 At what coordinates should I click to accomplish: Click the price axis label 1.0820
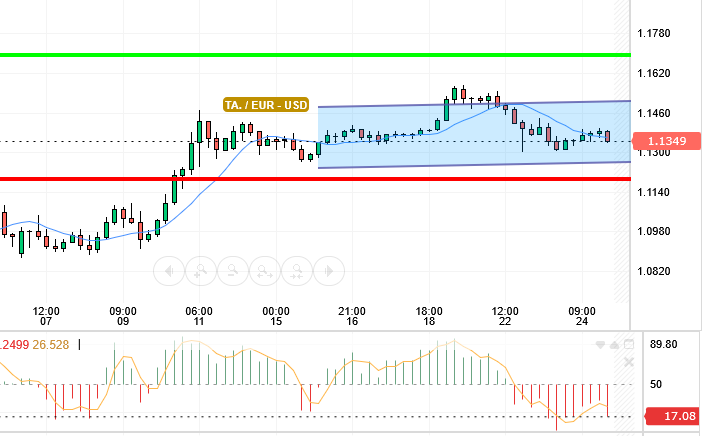coord(654,271)
